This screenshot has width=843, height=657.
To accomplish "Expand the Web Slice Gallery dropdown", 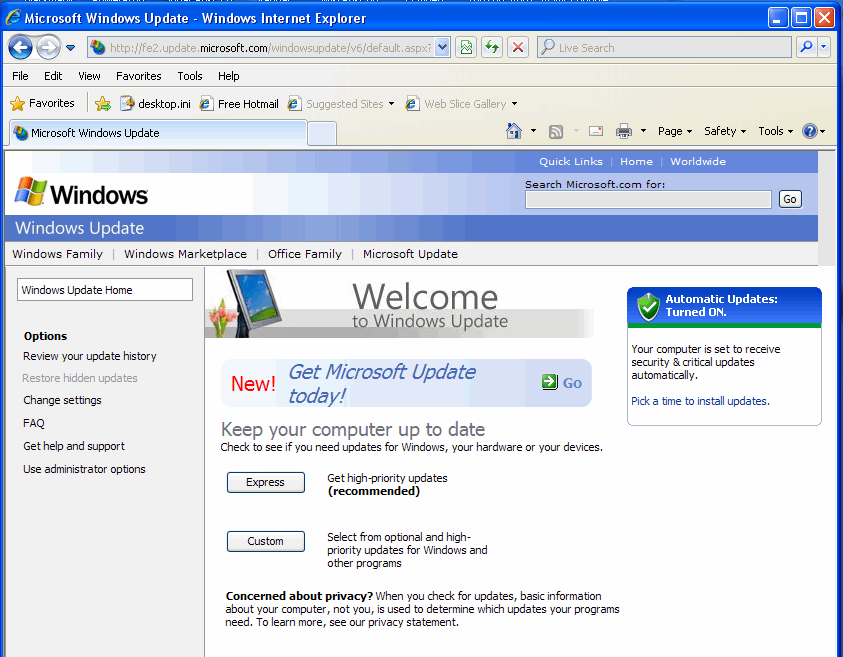I will (515, 104).
